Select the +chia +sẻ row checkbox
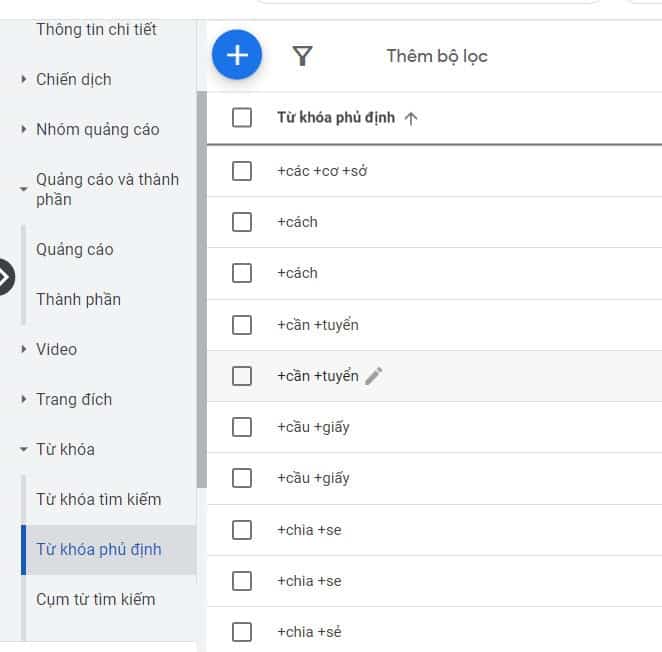 point(242,632)
